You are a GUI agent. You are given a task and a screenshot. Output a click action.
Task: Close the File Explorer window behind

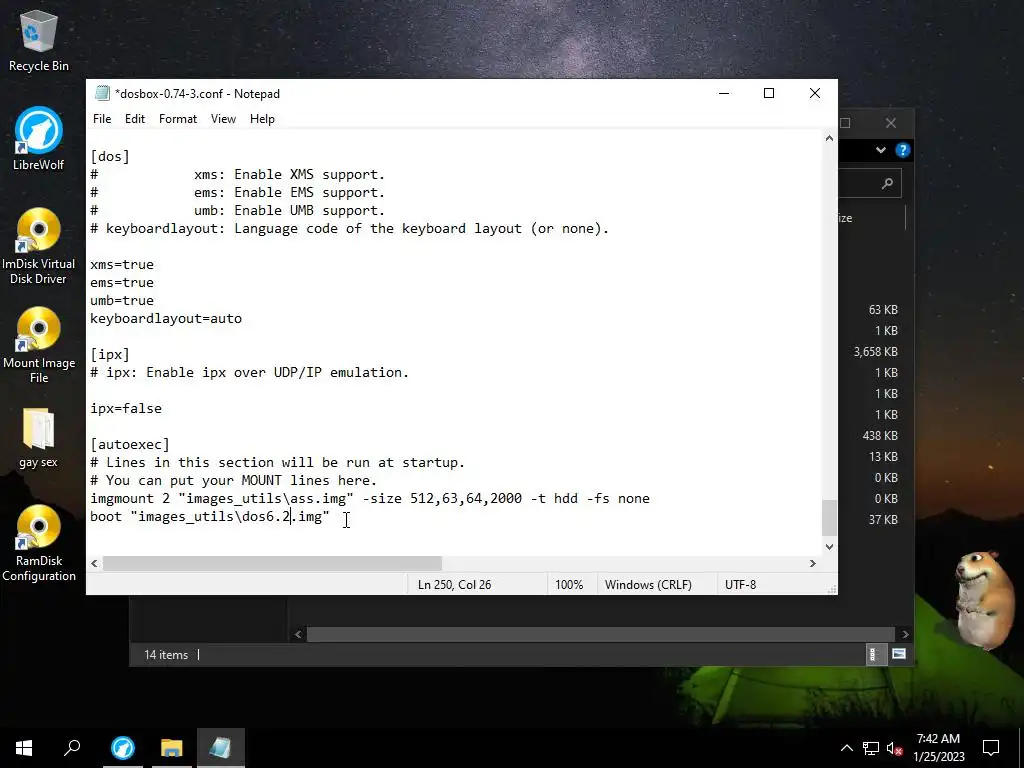click(x=891, y=123)
